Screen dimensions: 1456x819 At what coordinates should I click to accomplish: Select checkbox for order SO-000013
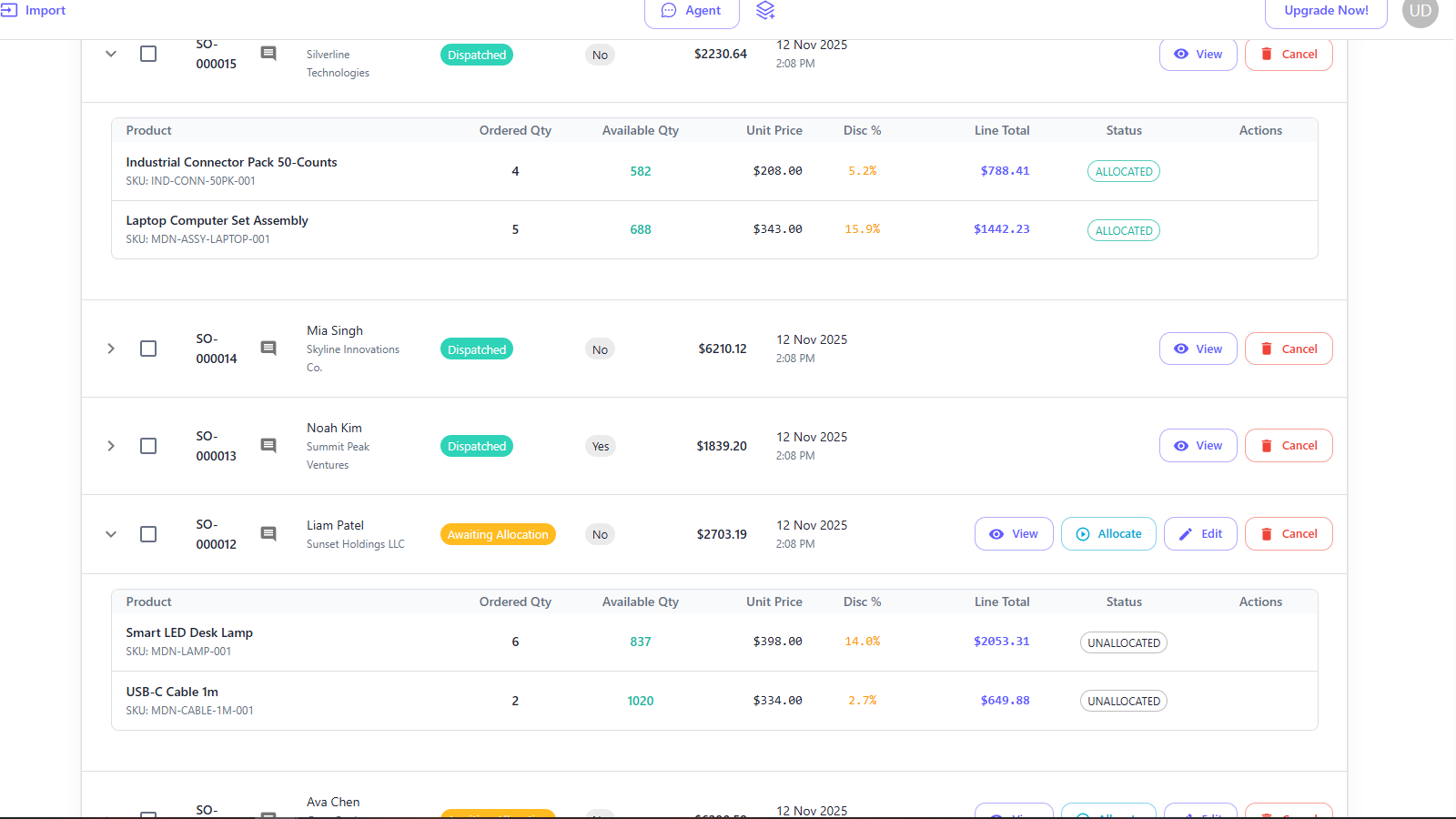tap(148, 446)
